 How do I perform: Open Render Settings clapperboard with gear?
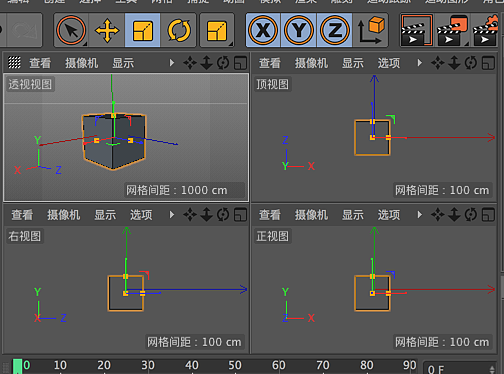tap(487, 30)
